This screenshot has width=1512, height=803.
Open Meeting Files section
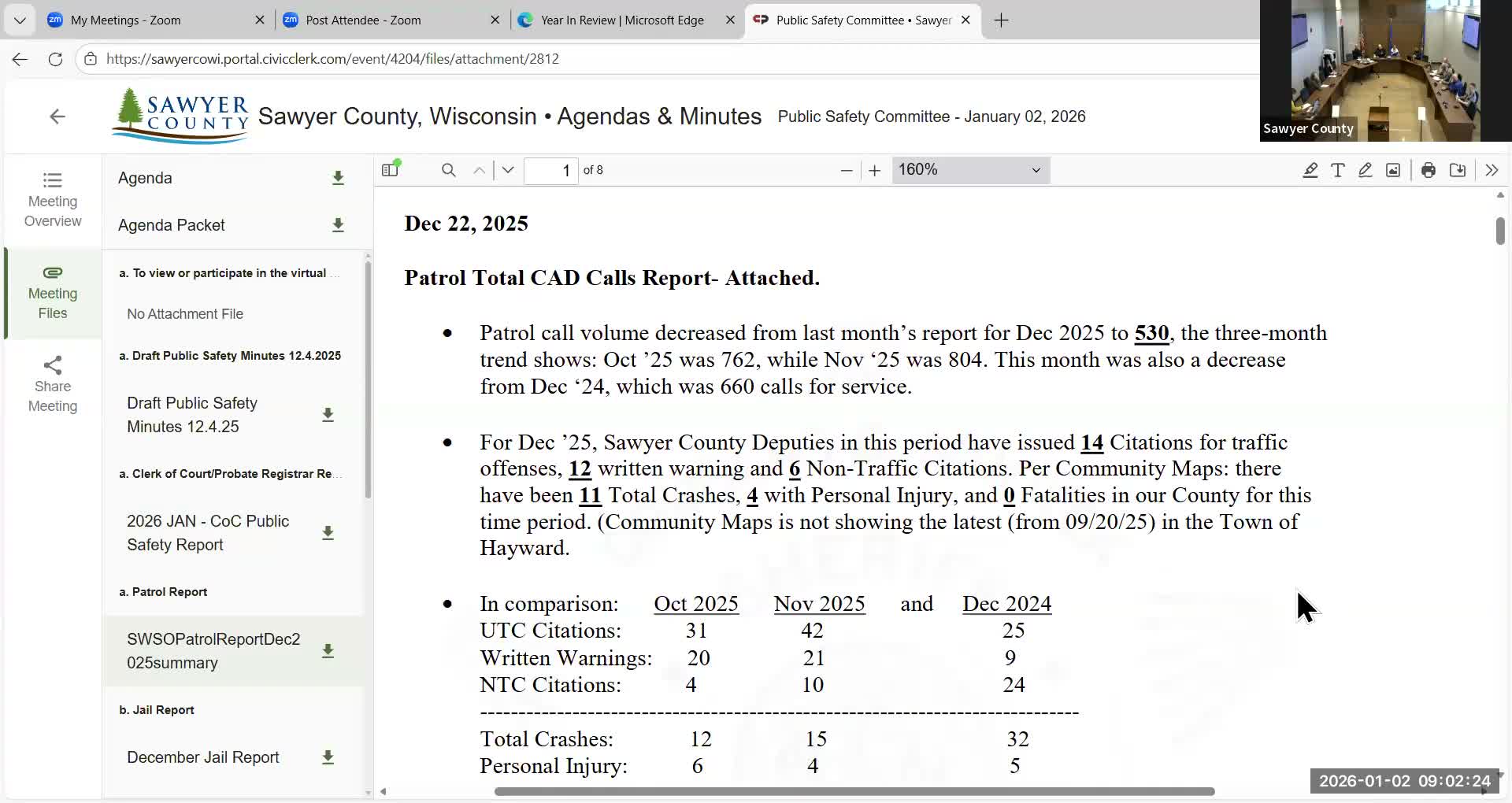tap(53, 293)
